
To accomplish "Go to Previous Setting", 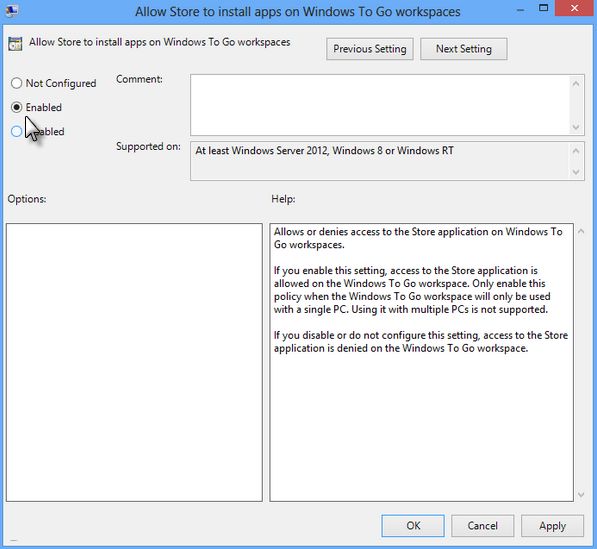I will 369,49.
